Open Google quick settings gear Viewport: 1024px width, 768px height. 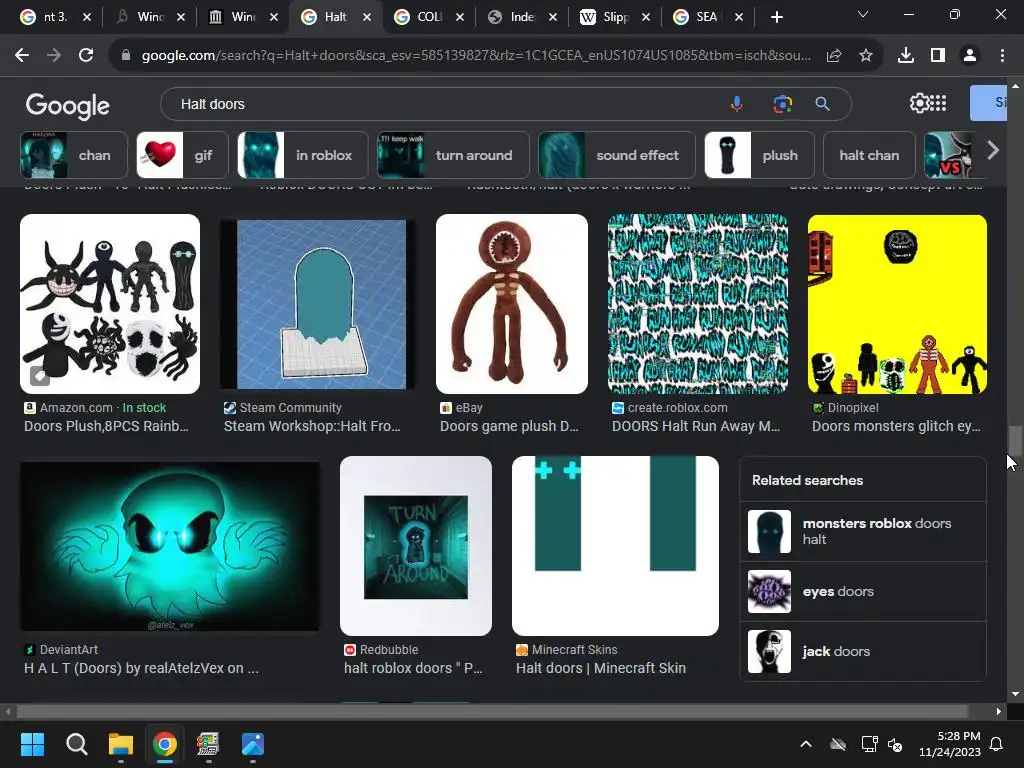(919, 103)
